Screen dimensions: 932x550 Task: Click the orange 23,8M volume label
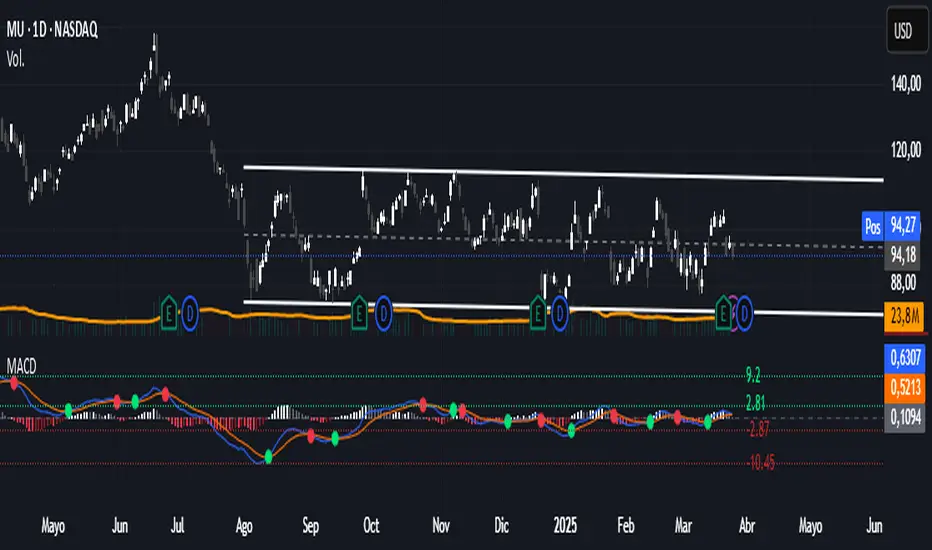click(904, 319)
